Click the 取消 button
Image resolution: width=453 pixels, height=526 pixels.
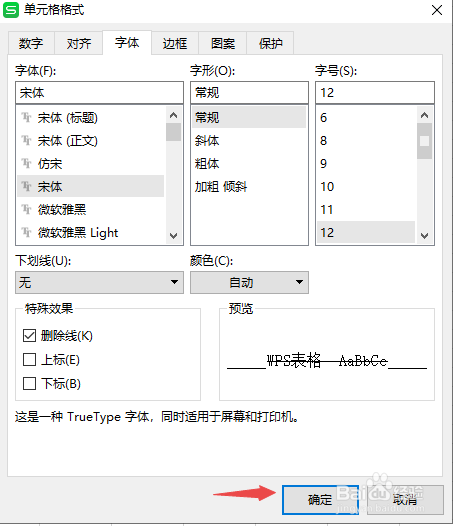point(405,499)
